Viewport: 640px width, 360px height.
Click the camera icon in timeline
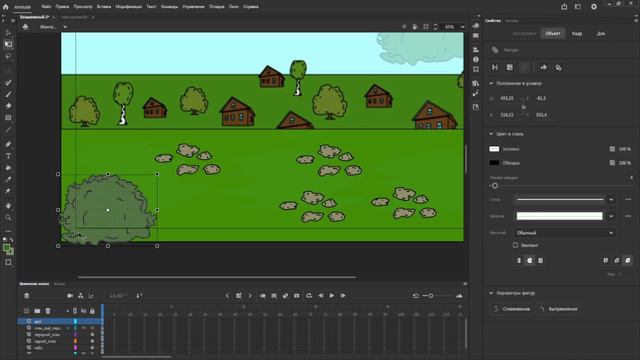click(70, 296)
